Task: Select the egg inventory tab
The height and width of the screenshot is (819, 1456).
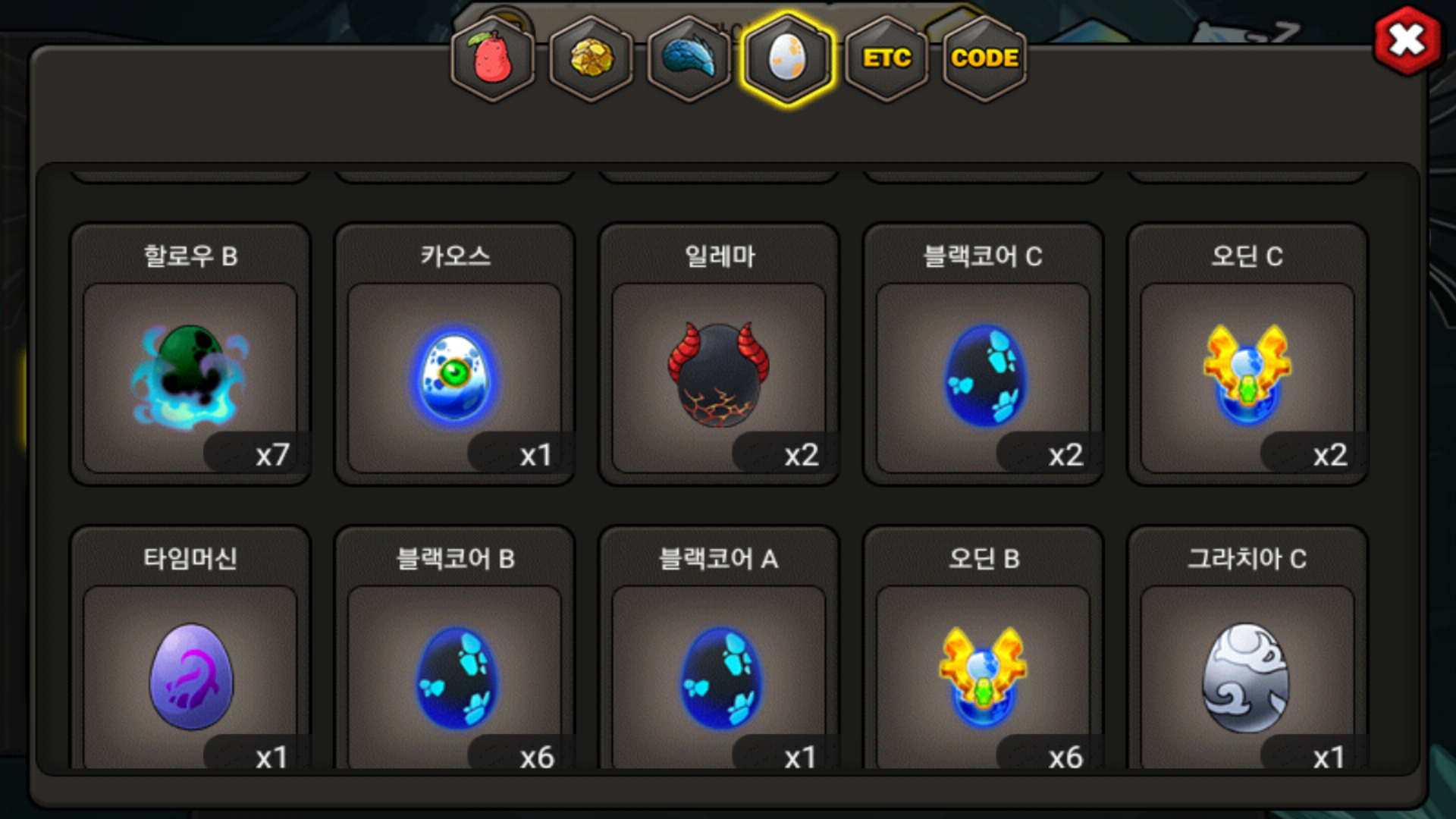Action: click(x=788, y=58)
